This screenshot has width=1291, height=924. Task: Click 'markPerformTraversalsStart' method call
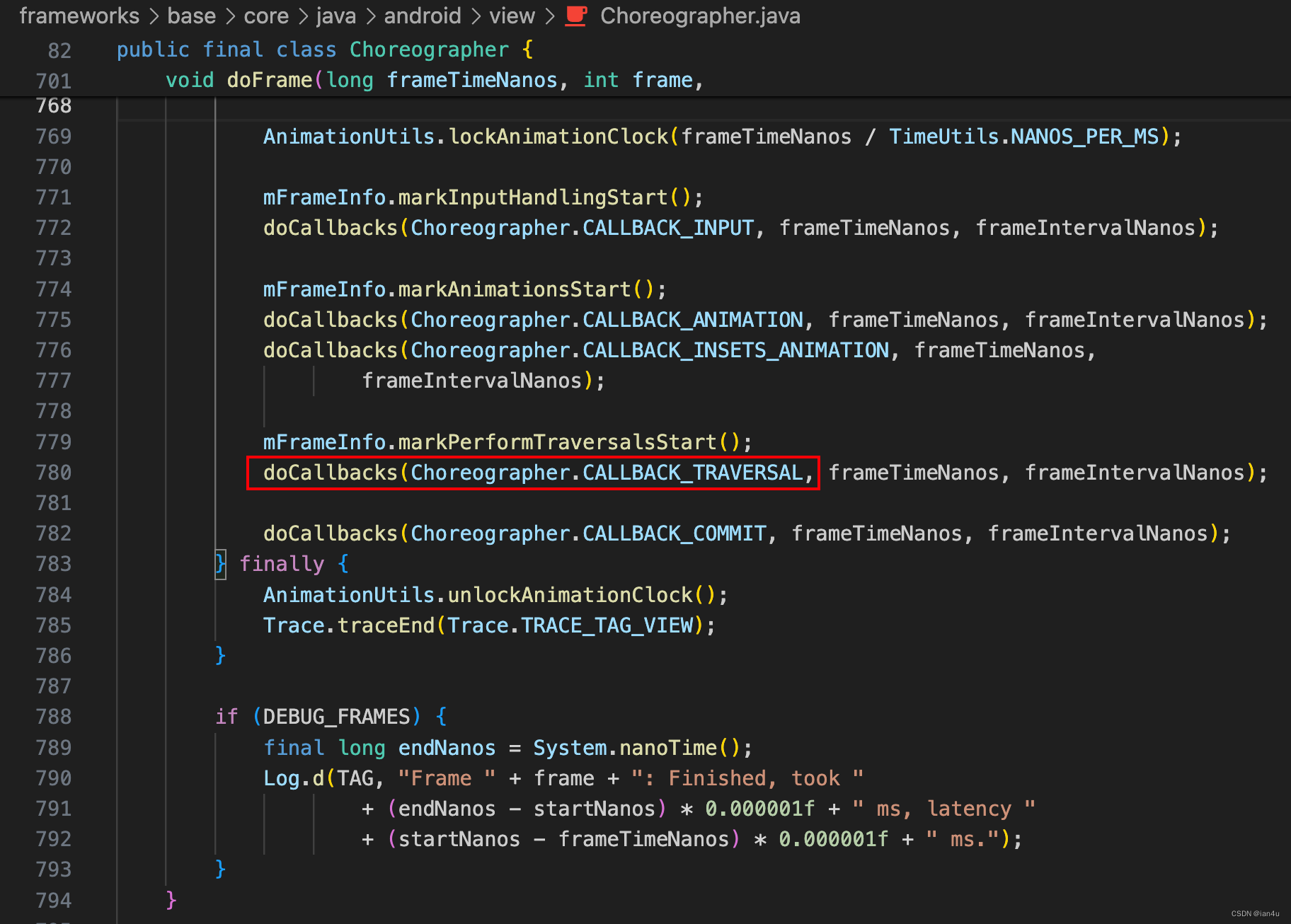[558, 442]
